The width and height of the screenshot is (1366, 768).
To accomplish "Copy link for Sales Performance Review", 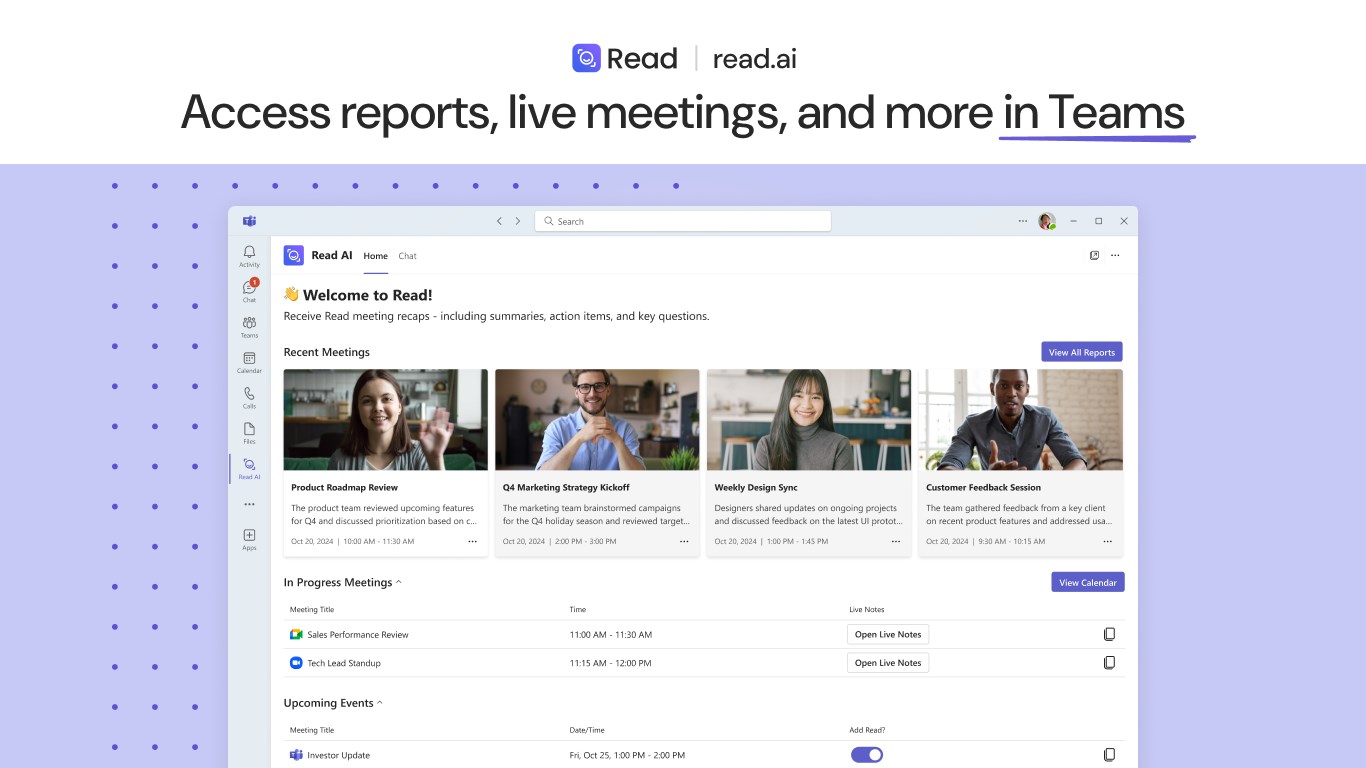I will pos(1109,634).
